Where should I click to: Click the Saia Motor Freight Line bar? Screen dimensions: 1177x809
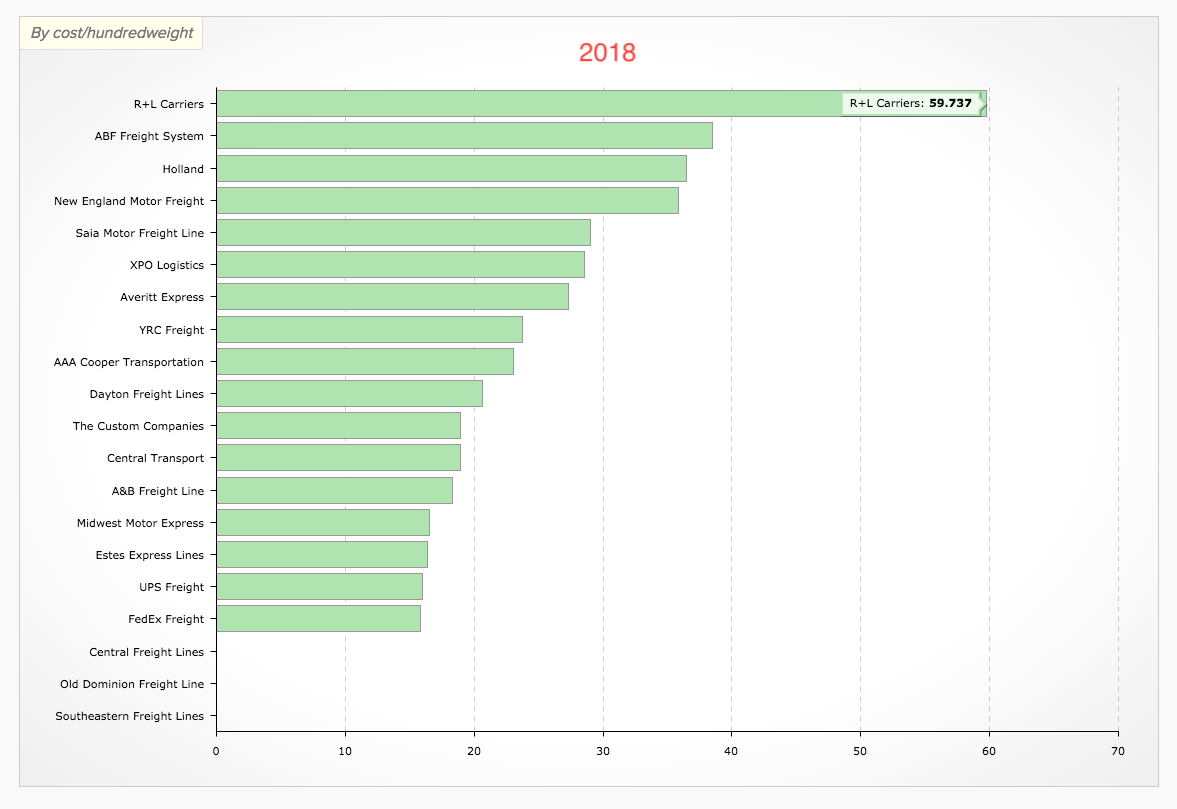404,233
